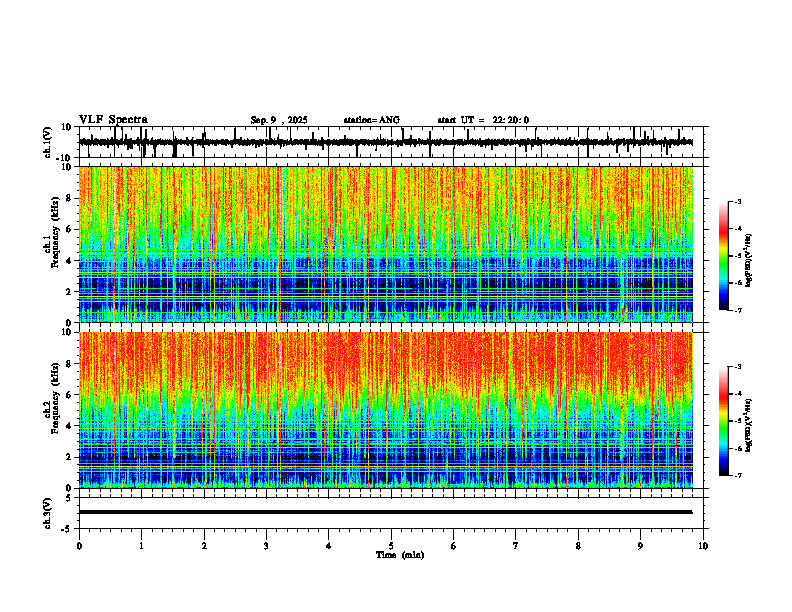Click the '2' kHz tick of ch.2 spectrogram
Viewport: 792px width, 612px height.
click(70, 457)
